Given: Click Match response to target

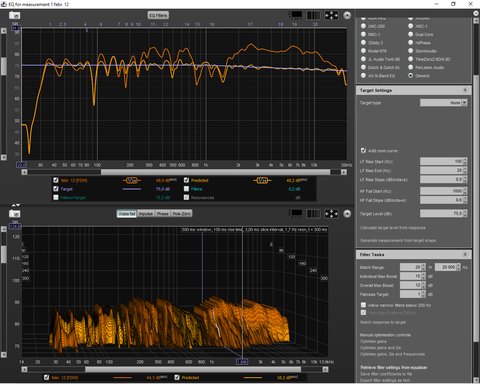Looking at the screenshot, I should (383, 322).
